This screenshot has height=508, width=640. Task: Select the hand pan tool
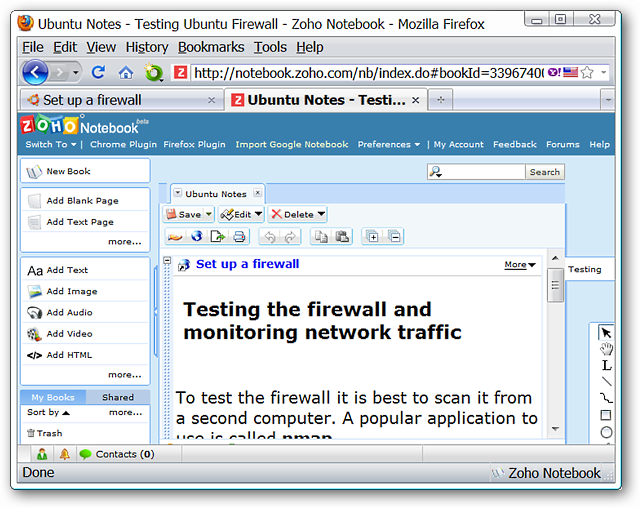pyautogui.click(x=607, y=349)
